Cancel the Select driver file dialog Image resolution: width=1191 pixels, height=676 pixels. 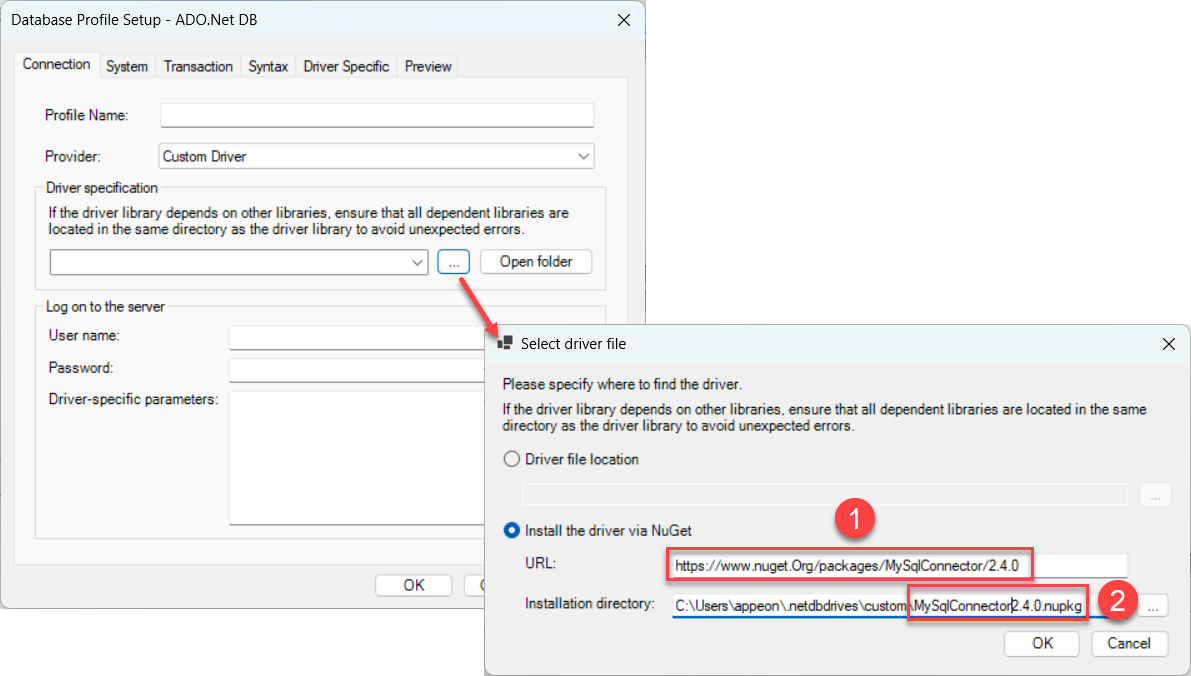tap(1129, 643)
